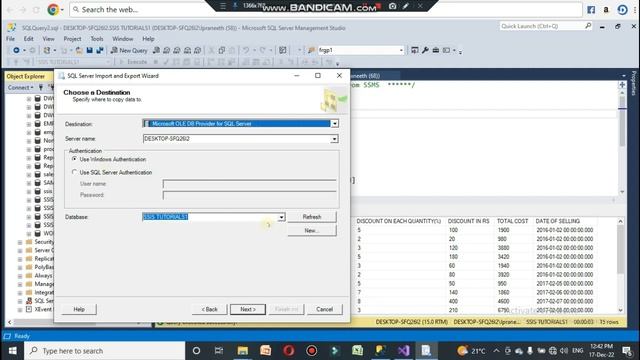Click the Bandicam pencil draw icon
Image resolution: width=640 pixels, height=360 pixels.
click(x=406, y=6)
